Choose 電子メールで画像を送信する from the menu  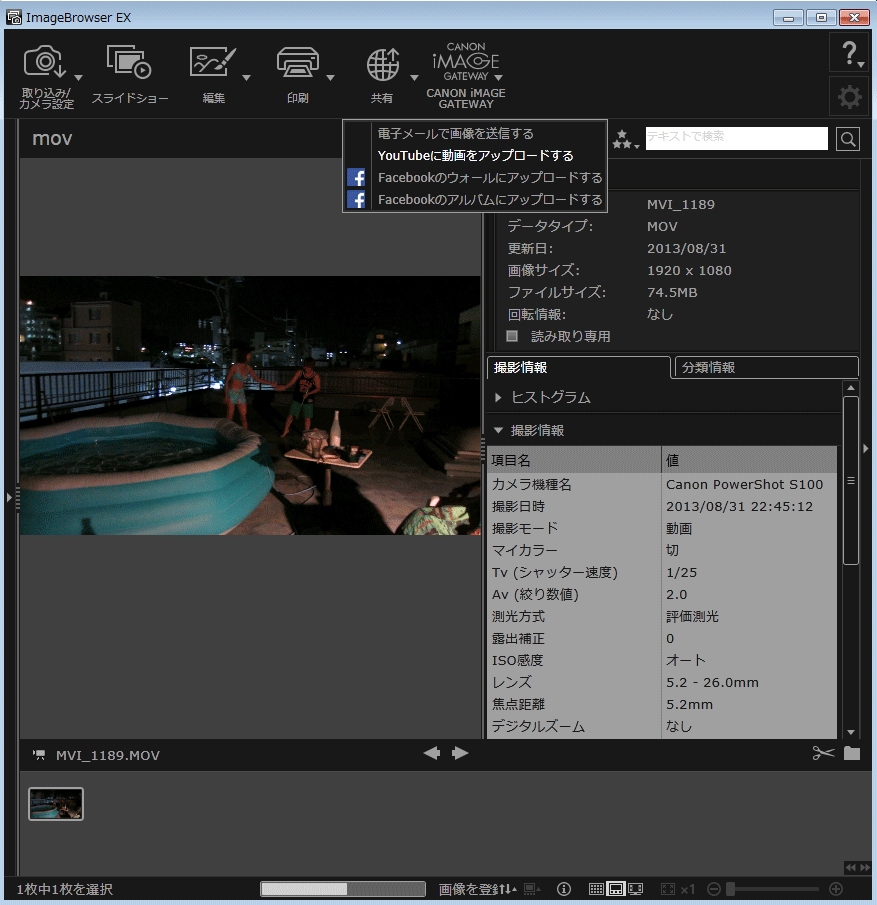[x=455, y=133]
